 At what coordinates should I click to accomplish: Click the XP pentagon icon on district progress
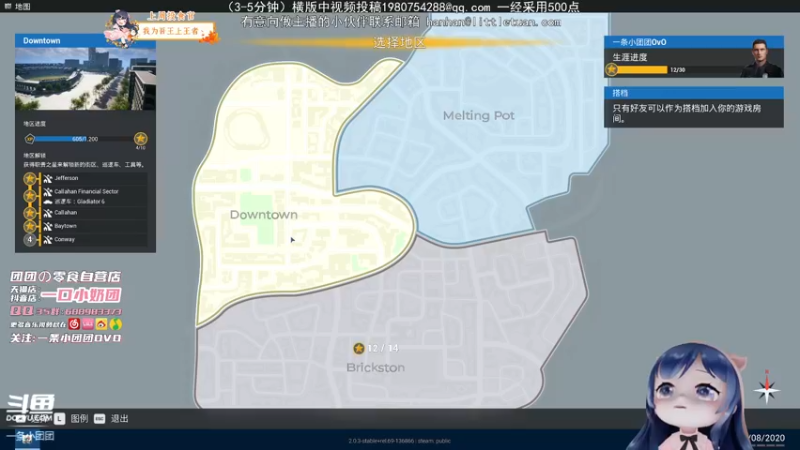pyautogui.click(x=30, y=139)
